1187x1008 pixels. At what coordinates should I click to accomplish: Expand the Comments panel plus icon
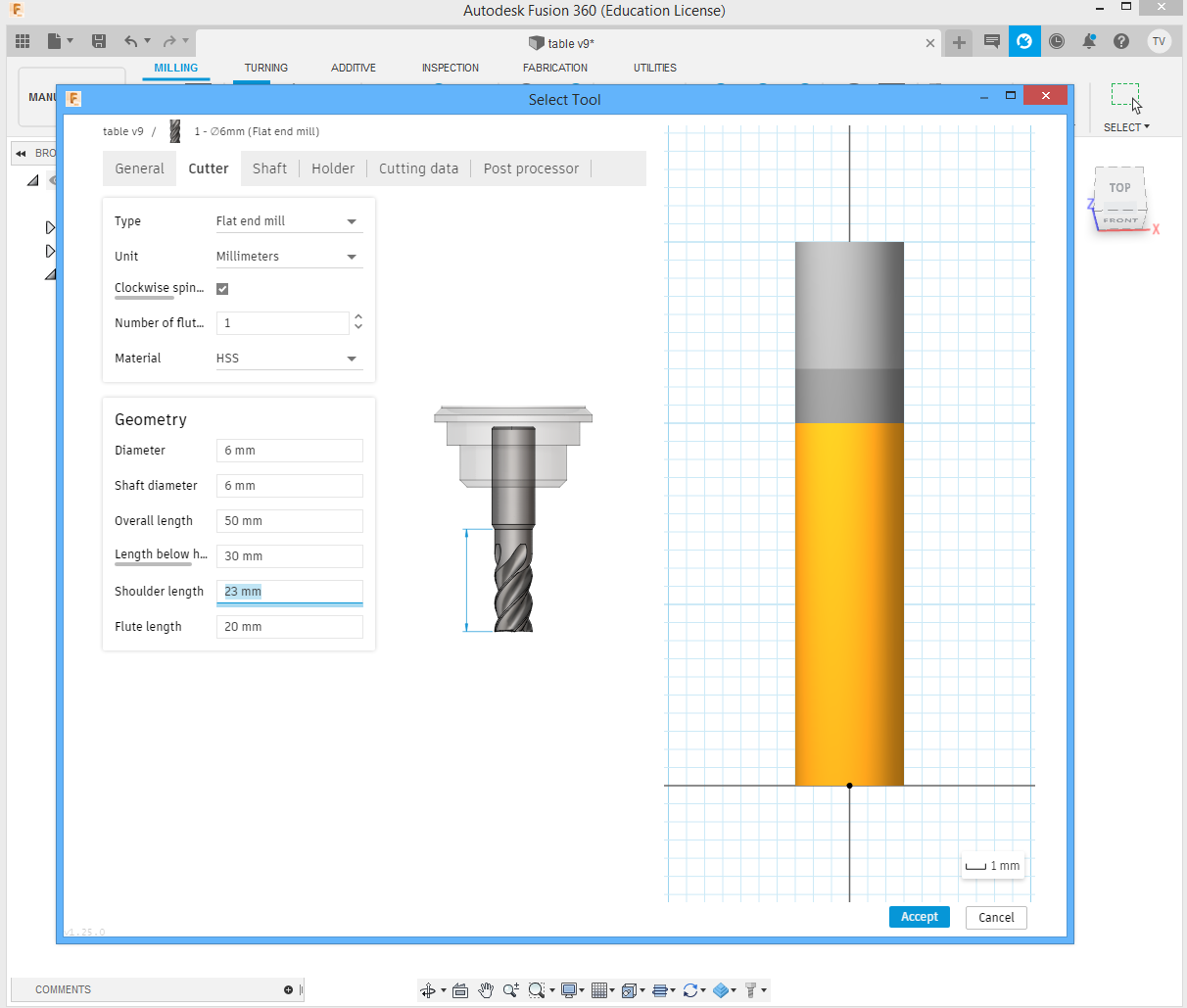[288, 989]
